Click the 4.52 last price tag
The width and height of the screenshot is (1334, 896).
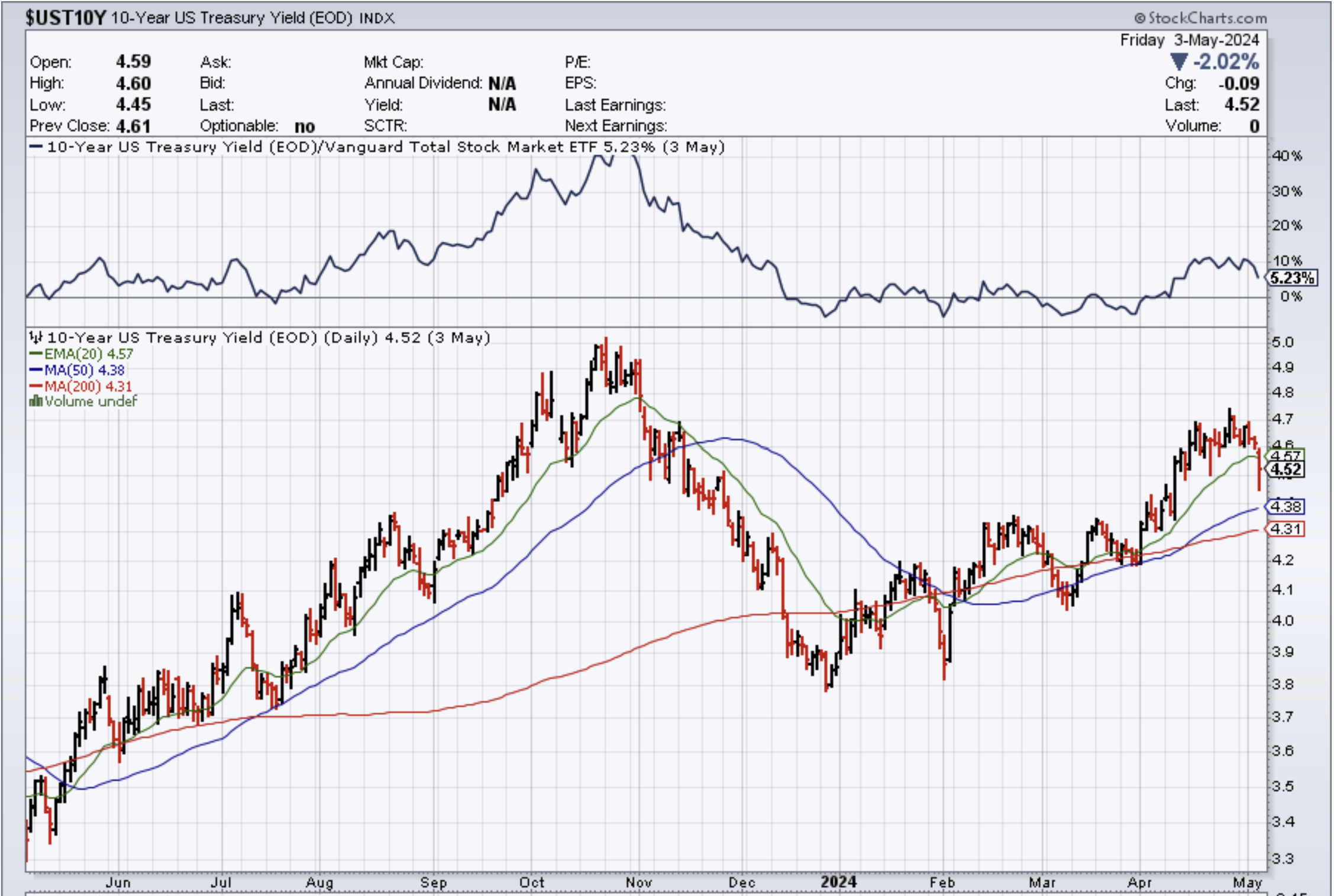pos(1286,470)
